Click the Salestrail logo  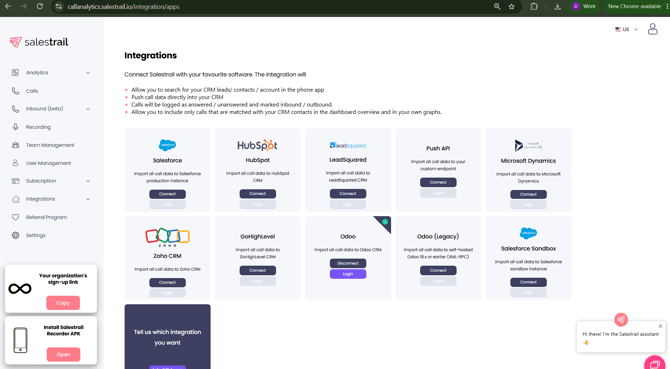click(39, 42)
